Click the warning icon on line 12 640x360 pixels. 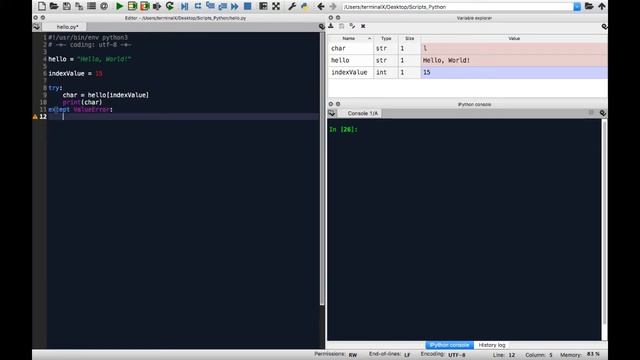(x=35, y=117)
